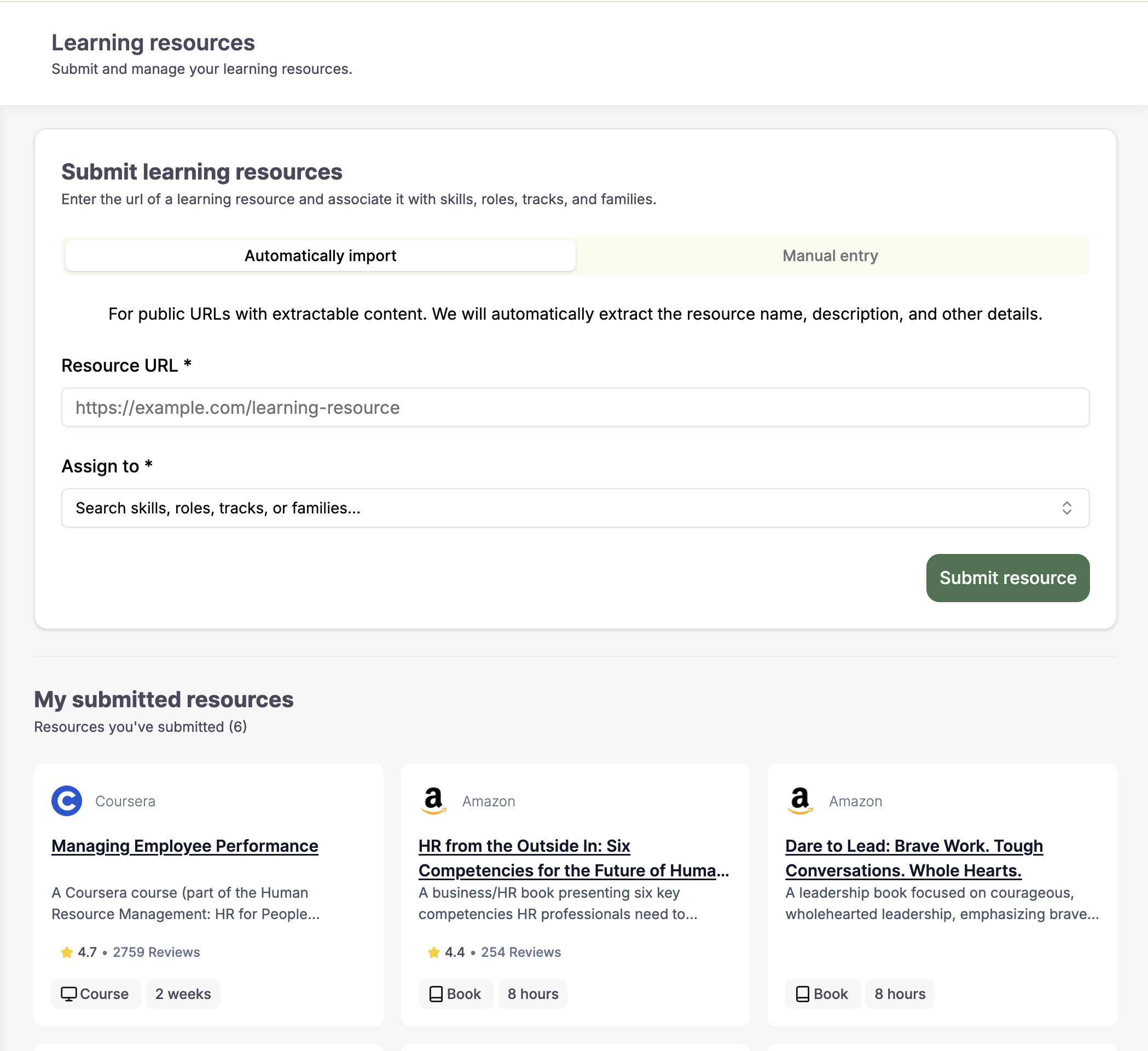Click the book icon next to 8 hours on HR card
This screenshot has height=1051, width=1148.
pos(436,994)
